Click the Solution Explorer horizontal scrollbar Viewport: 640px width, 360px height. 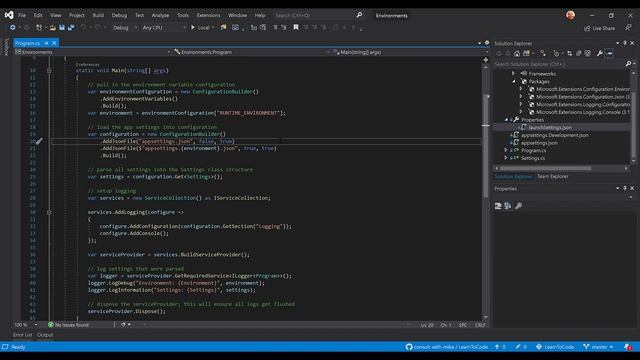(x=562, y=168)
